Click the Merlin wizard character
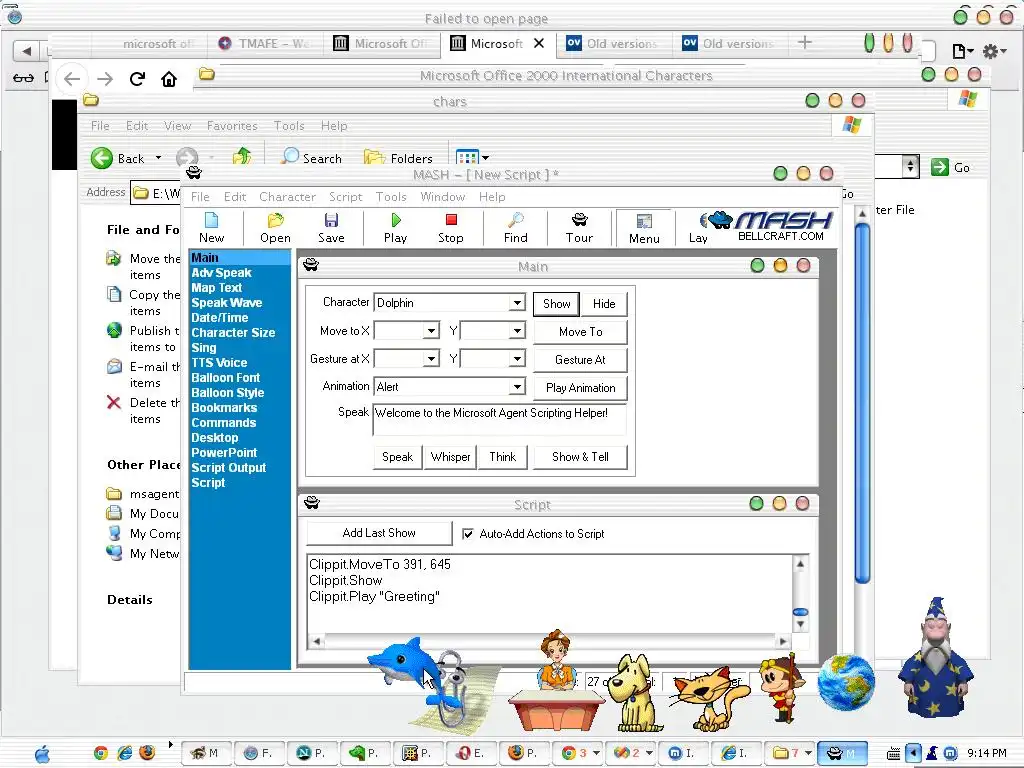Image resolution: width=1024 pixels, height=768 pixels. pyautogui.click(x=935, y=656)
